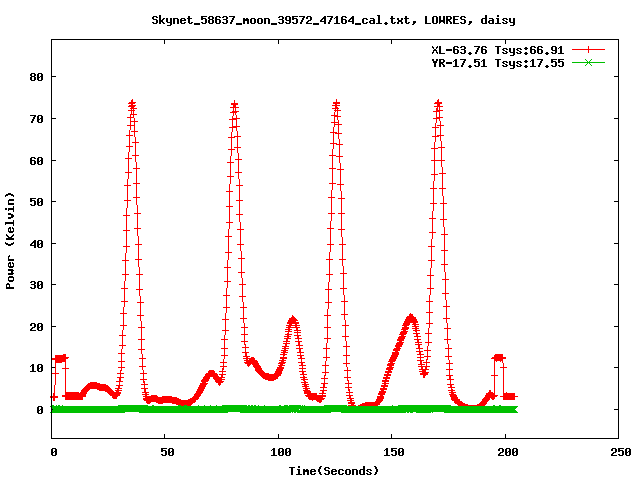Click the x-axis tick label 250
The width and height of the screenshot is (640, 480).
point(620,452)
